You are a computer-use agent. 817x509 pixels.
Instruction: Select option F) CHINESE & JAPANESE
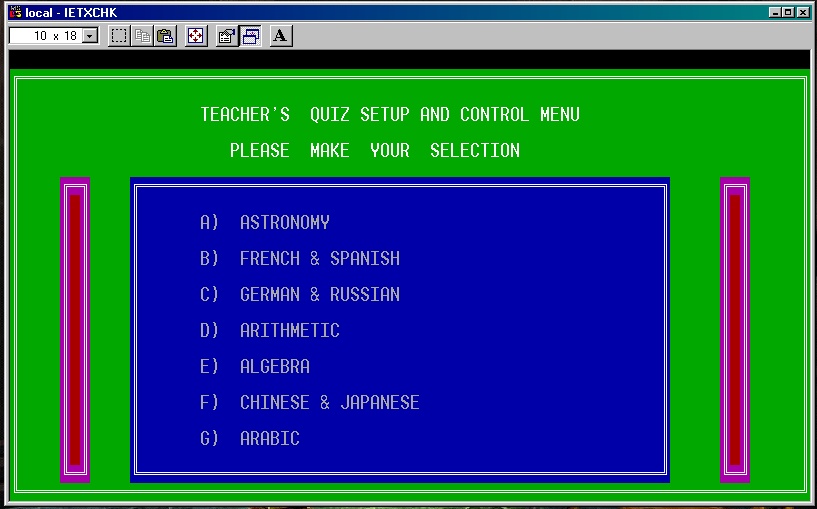tap(310, 402)
